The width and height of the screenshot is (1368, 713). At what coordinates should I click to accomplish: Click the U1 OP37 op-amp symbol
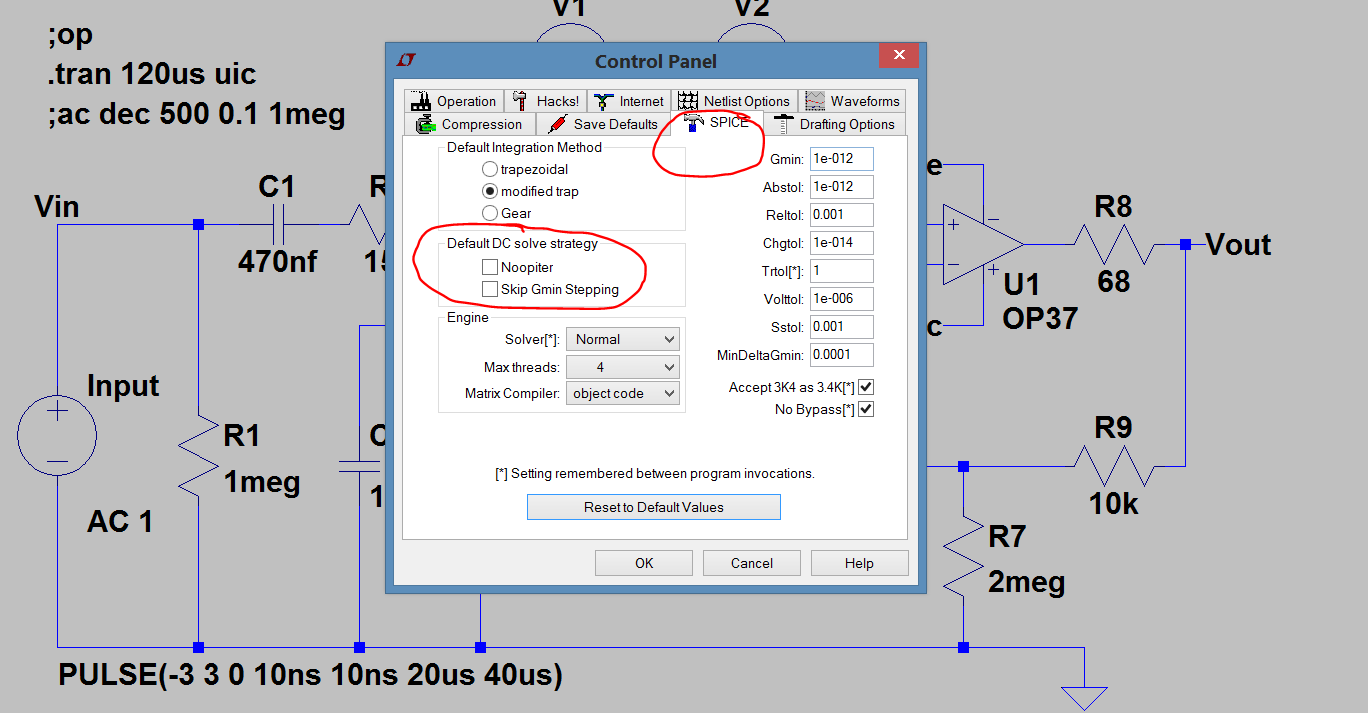(983, 244)
